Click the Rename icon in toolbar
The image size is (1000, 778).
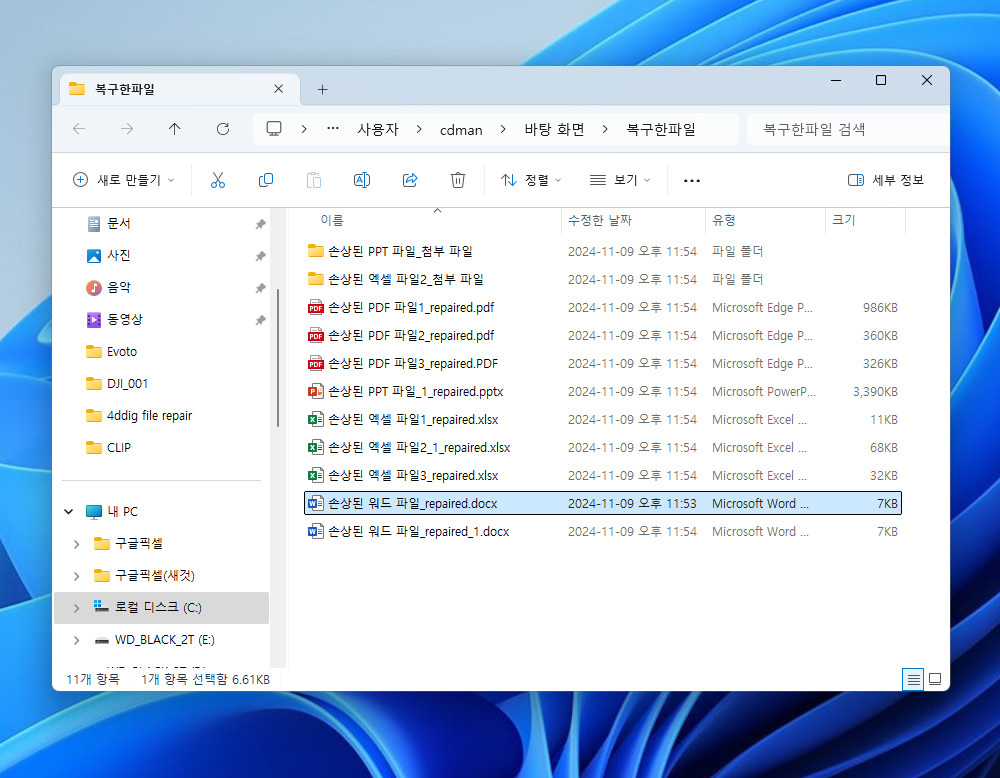coord(362,180)
